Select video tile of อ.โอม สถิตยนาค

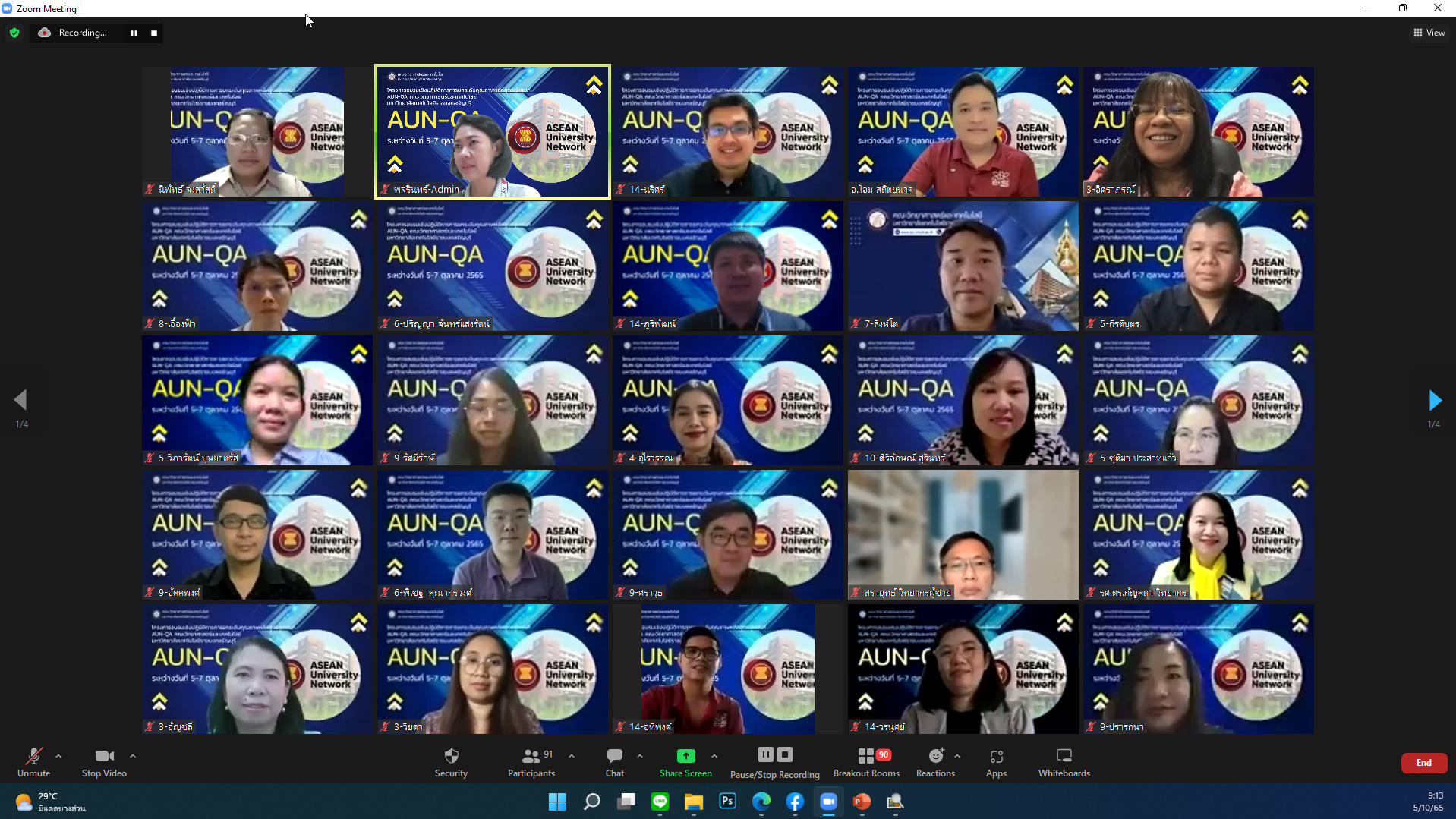963,131
